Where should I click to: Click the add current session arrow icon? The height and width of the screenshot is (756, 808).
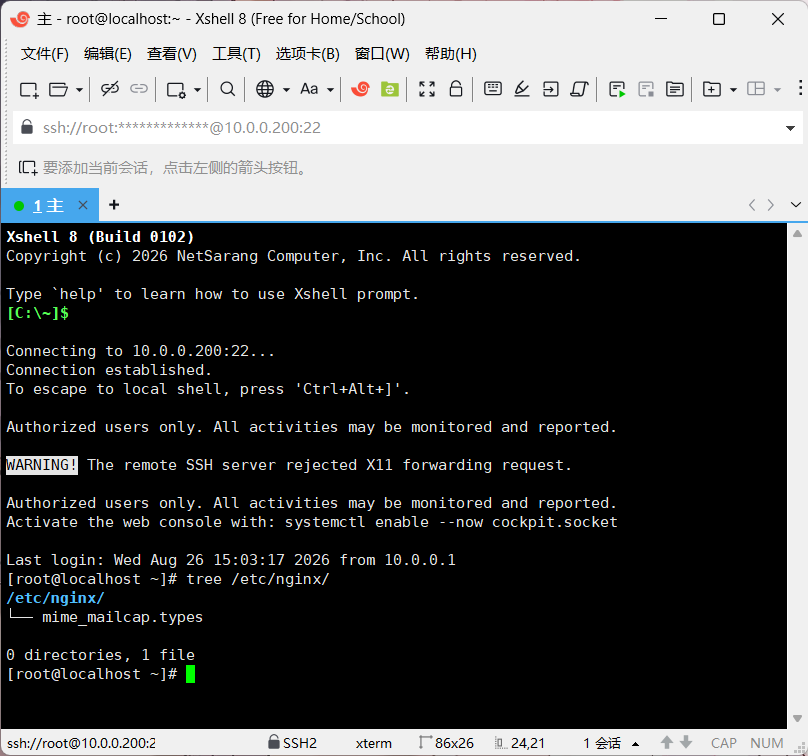tap(28, 167)
